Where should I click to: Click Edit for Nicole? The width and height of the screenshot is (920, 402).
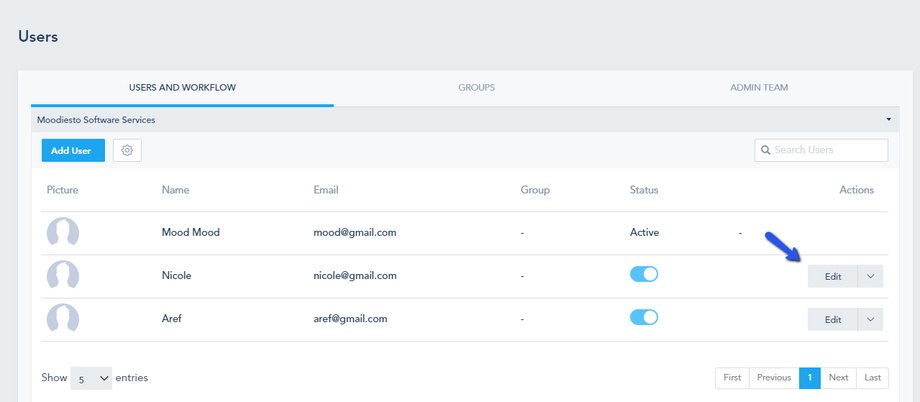[x=833, y=276]
